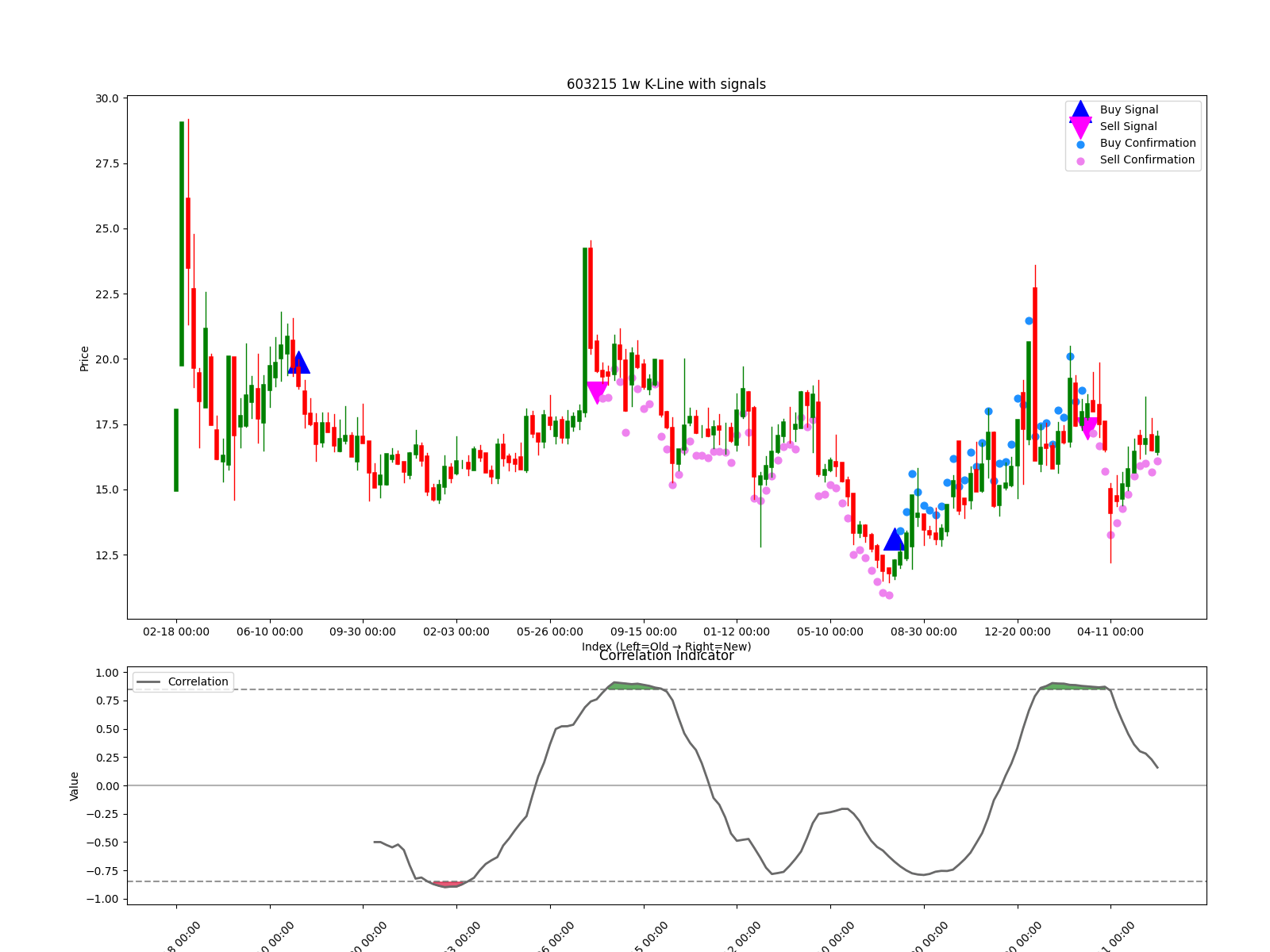Viewport: 1270px width, 952px height.
Task: Click the 'Value' y-axis label
Action: click(x=75, y=785)
